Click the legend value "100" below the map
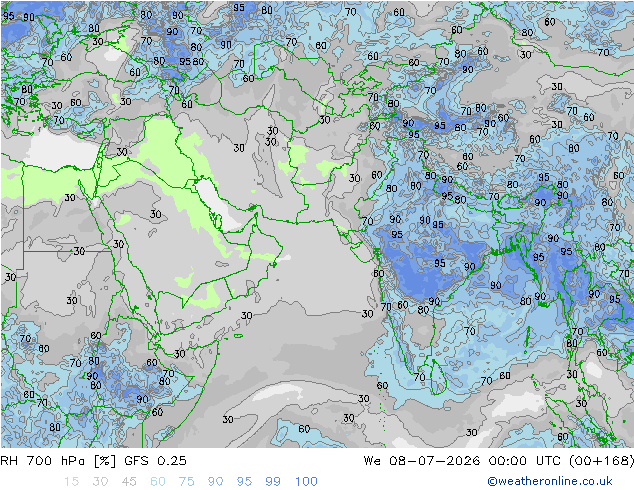 306,482
